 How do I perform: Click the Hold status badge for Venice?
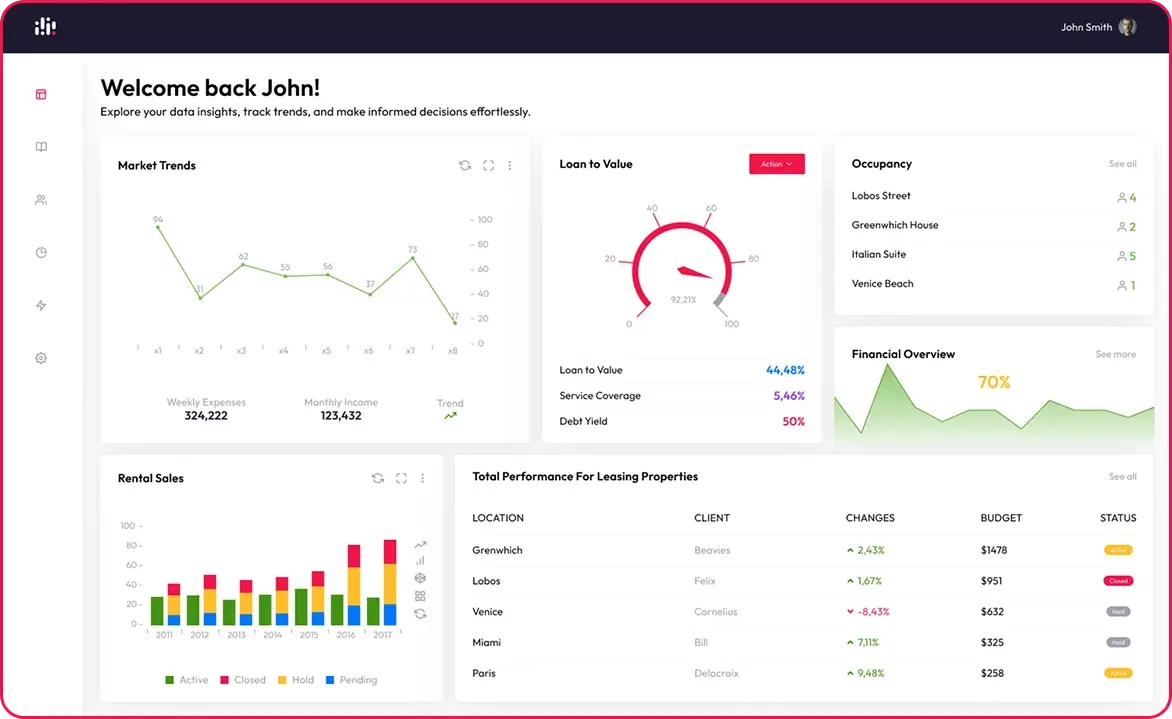pos(1118,611)
